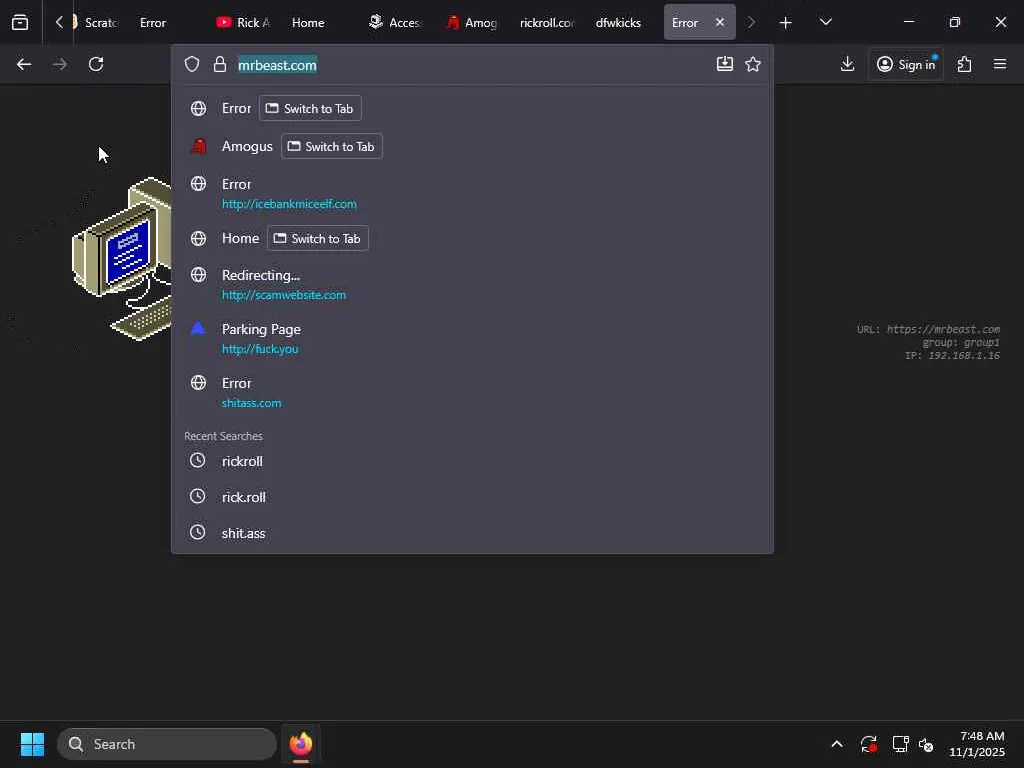This screenshot has height=768, width=1024.
Task: Click the blue triangle Parking Page icon
Action: [x=198, y=328]
